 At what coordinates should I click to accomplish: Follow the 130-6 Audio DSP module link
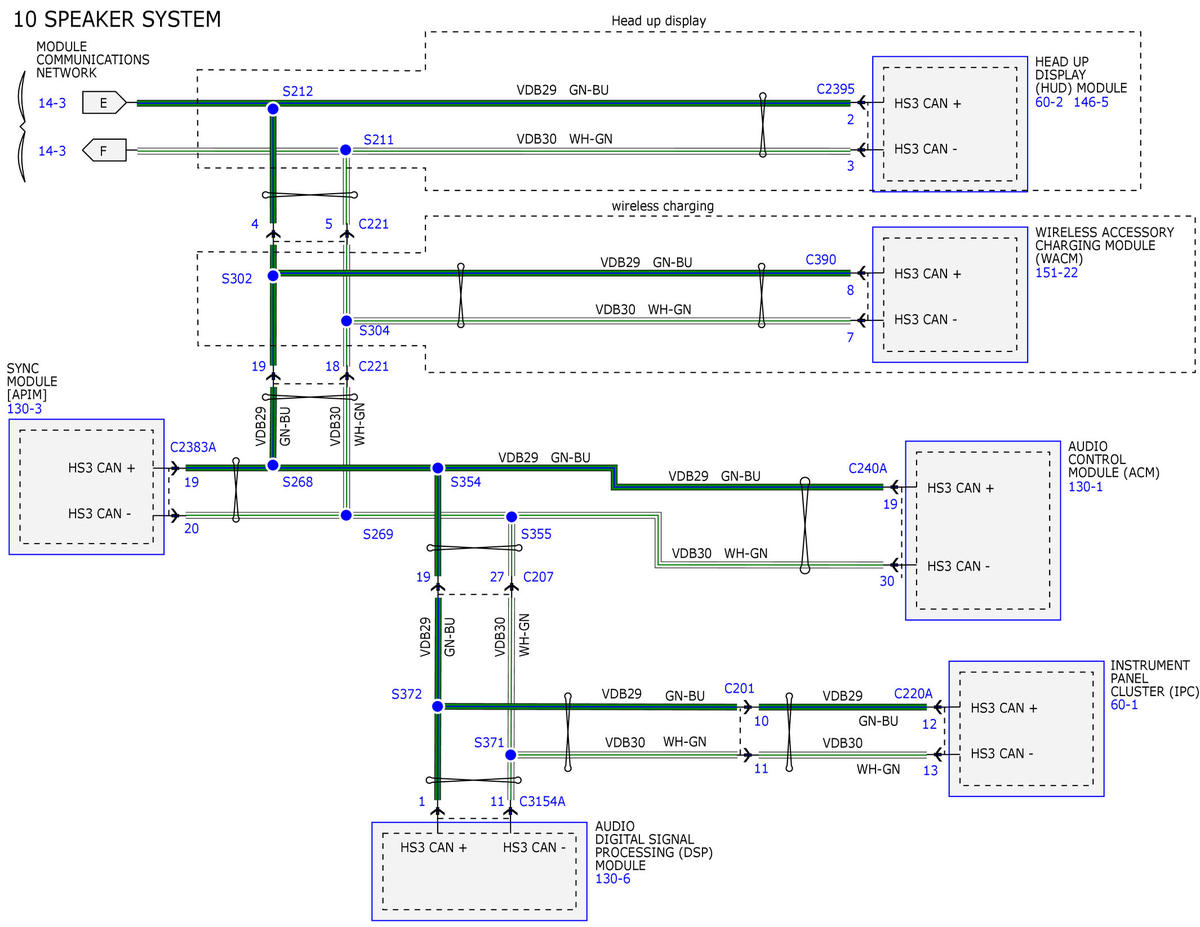[613, 879]
